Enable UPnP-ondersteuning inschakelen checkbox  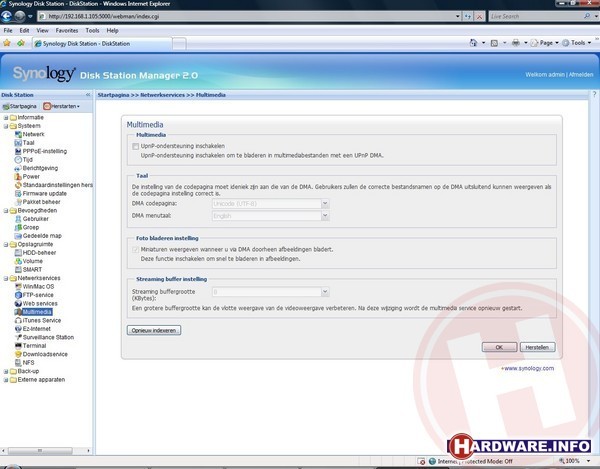(x=135, y=146)
